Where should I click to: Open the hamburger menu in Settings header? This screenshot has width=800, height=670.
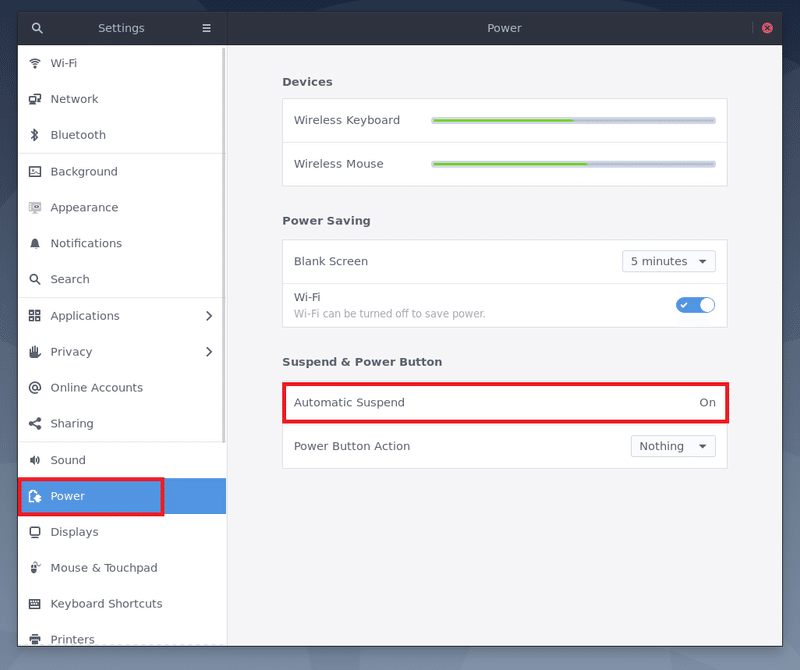pos(207,28)
